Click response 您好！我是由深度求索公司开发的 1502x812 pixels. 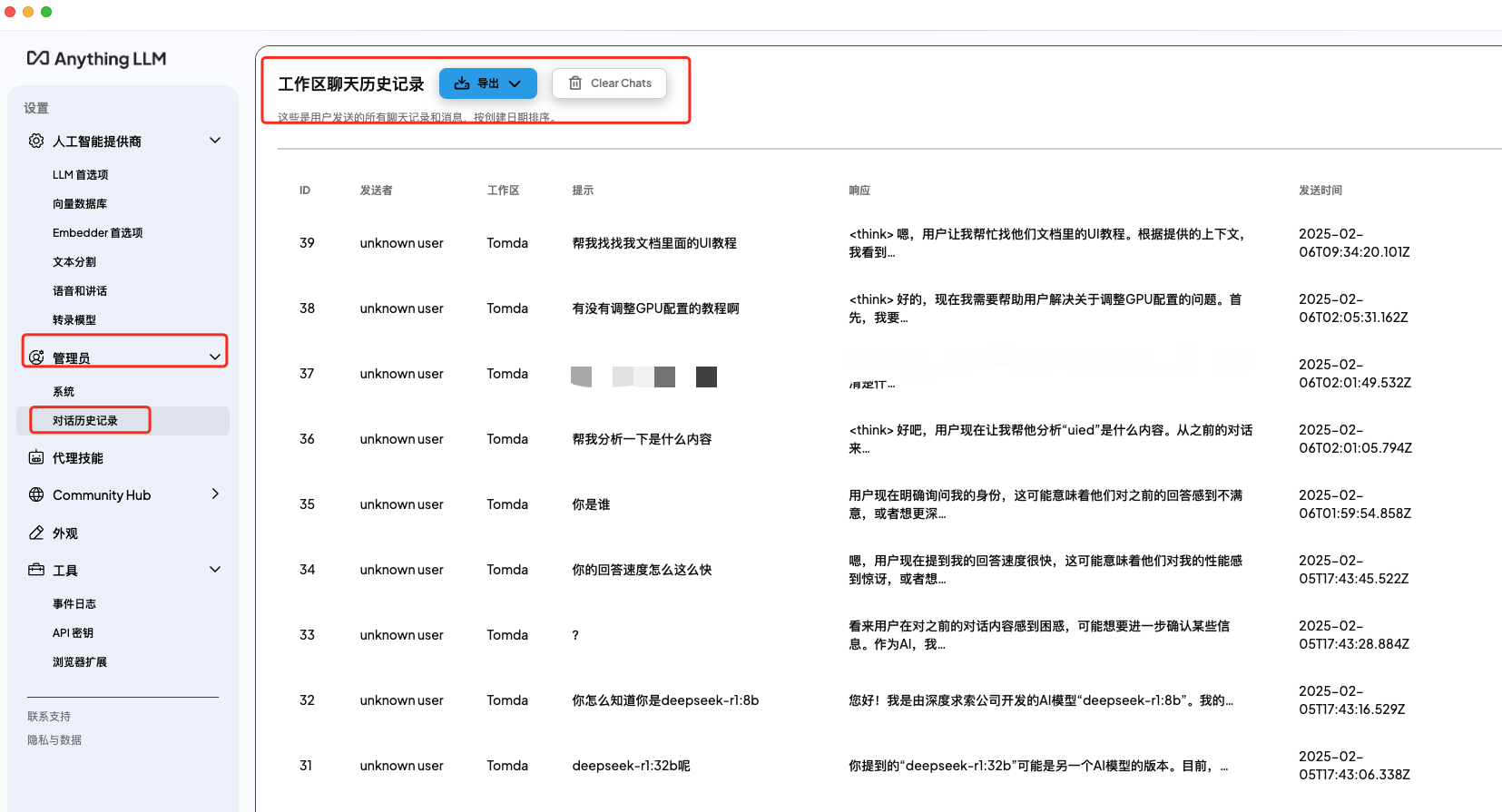pyautogui.click(x=1041, y=700)
